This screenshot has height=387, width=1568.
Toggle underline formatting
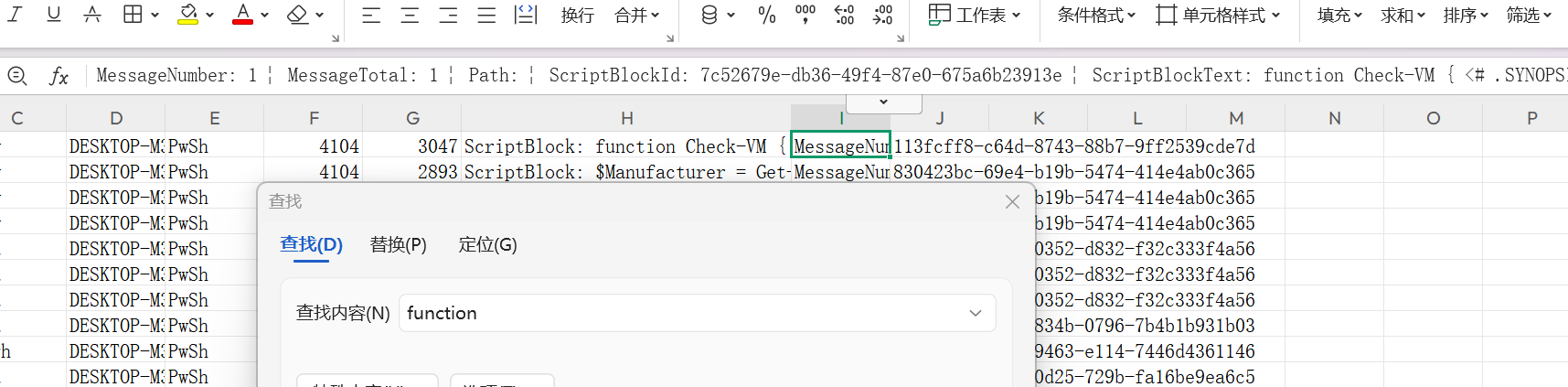[x=54, y=15]
